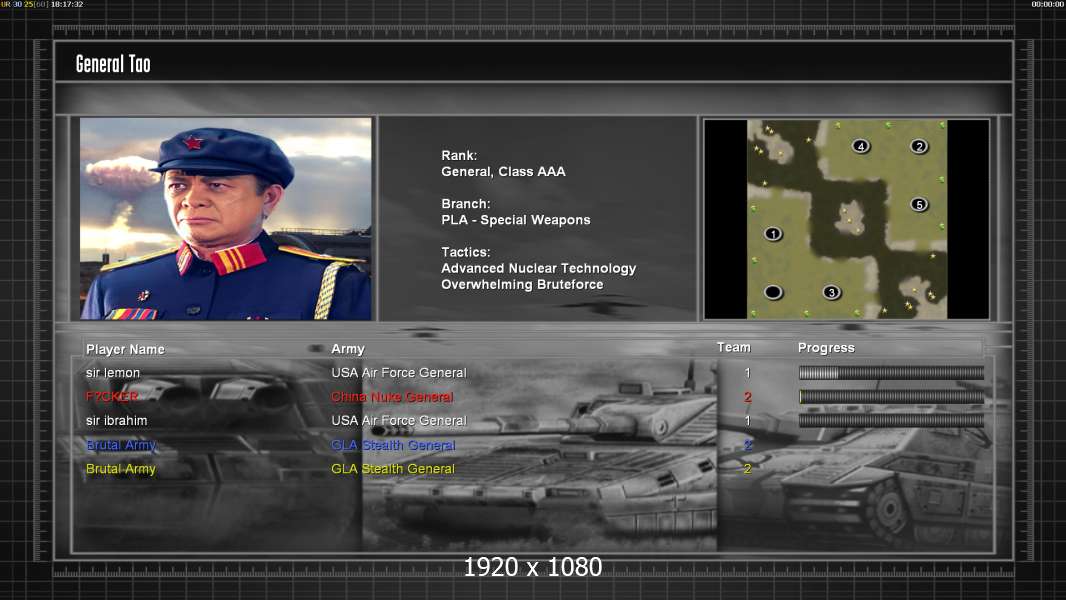Click the 1920 x 1080 resolution label
Image resolution: width=1066 pixels, height=600 pixels.
[x=532, y=567]
